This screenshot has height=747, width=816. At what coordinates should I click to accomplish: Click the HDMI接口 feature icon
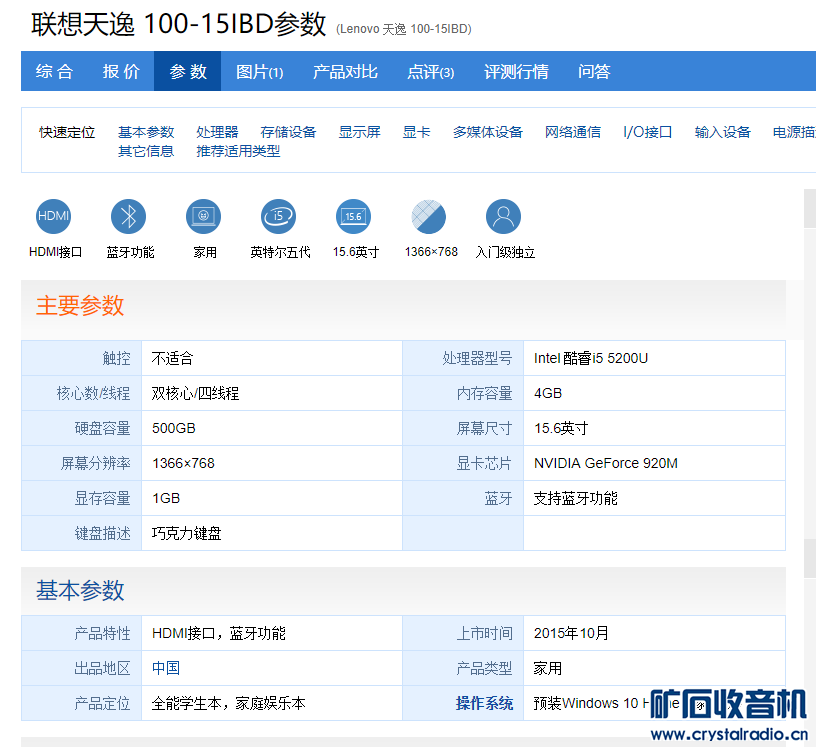coord(54,217)
